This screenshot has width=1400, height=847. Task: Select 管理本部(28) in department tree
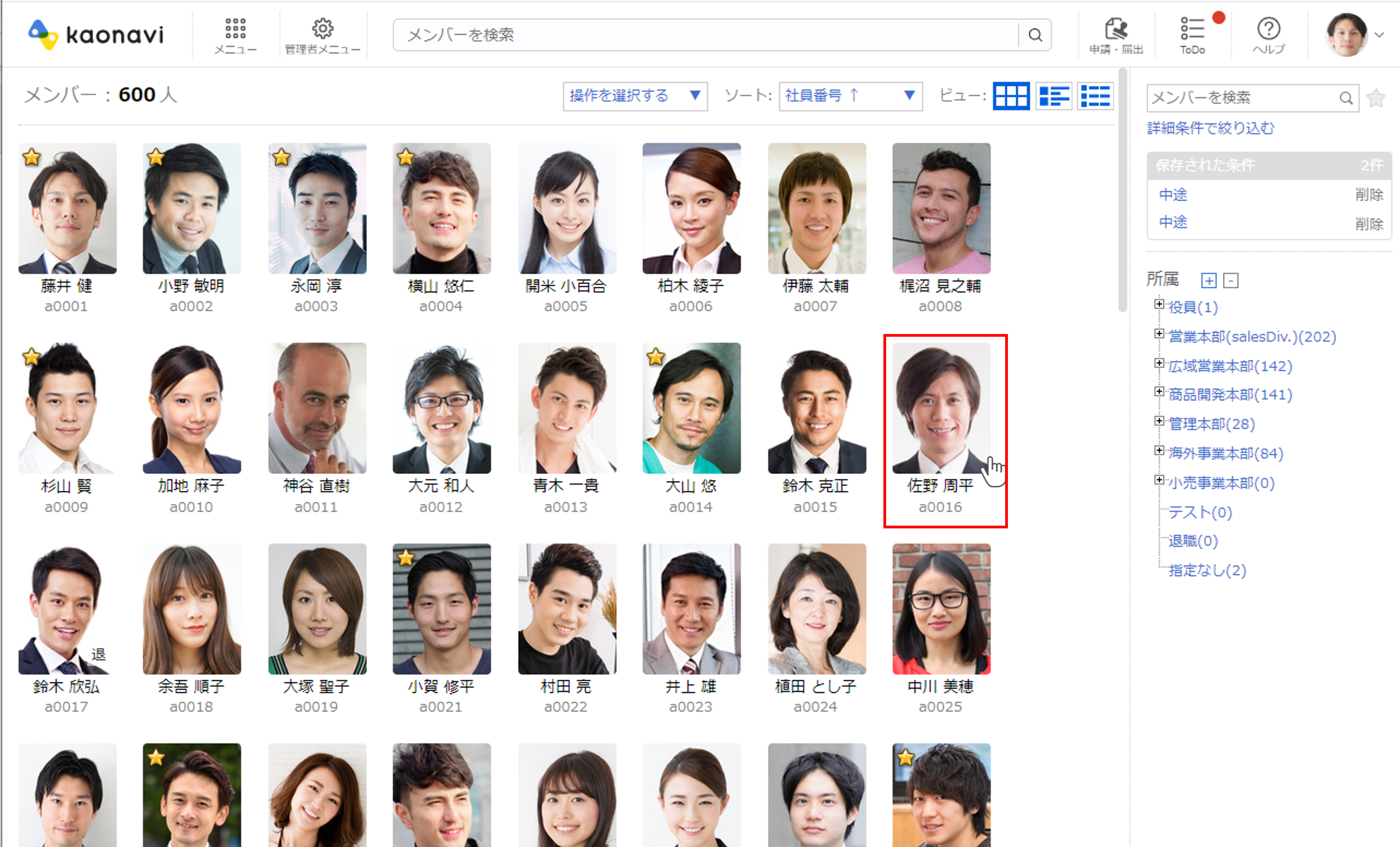[1211, 424]
